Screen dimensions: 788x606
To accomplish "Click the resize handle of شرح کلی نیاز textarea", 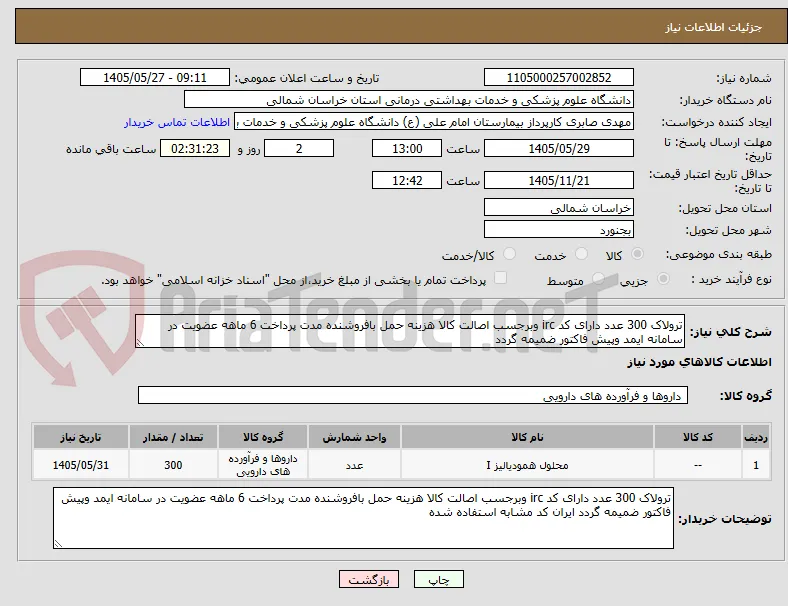I will pos(140,343).
